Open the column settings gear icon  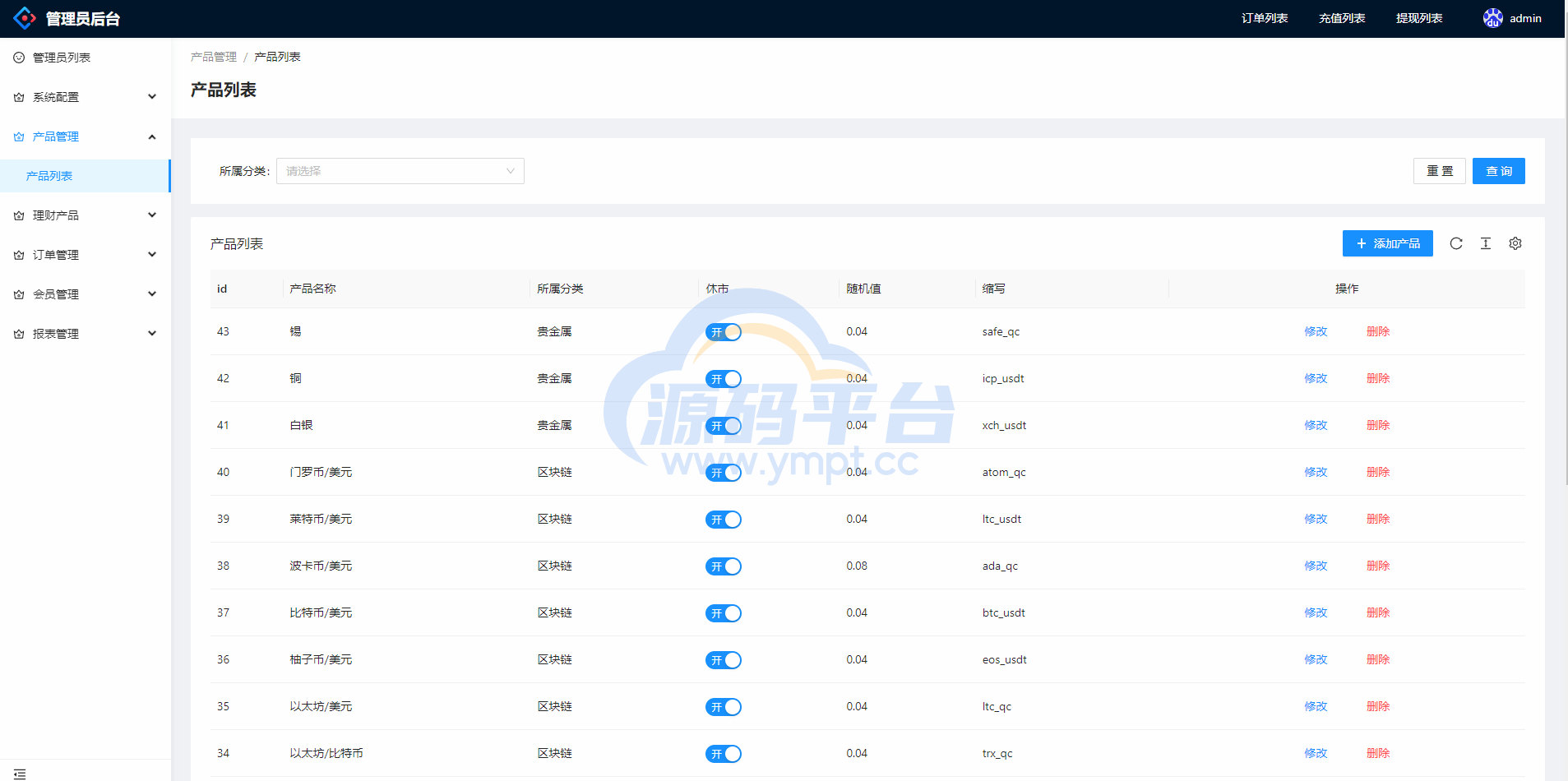point(1515,243)
